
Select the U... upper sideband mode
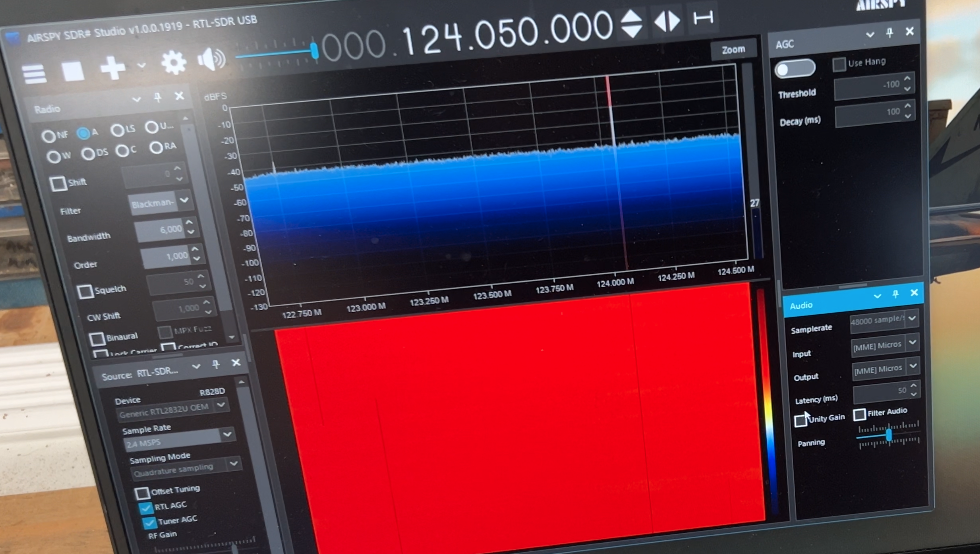point(152,127)
